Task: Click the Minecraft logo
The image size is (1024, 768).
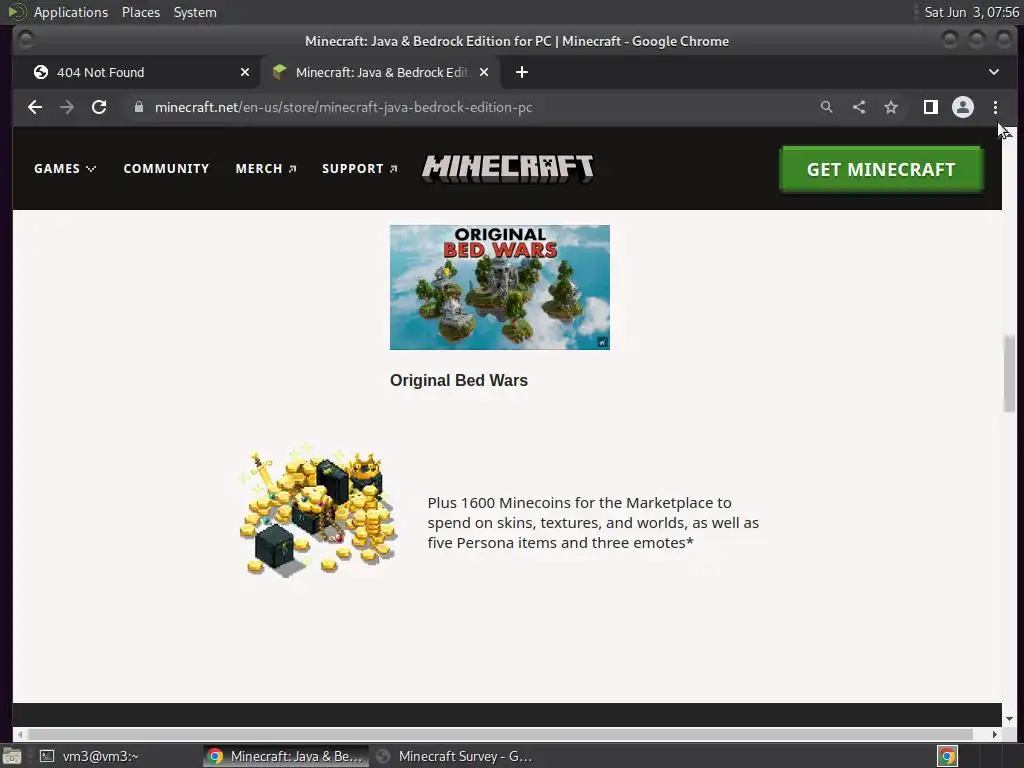Action: click(508, 168)
